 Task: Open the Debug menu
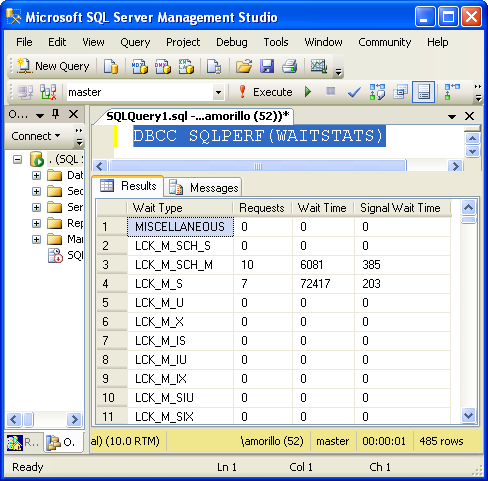(x=232, y=42)
